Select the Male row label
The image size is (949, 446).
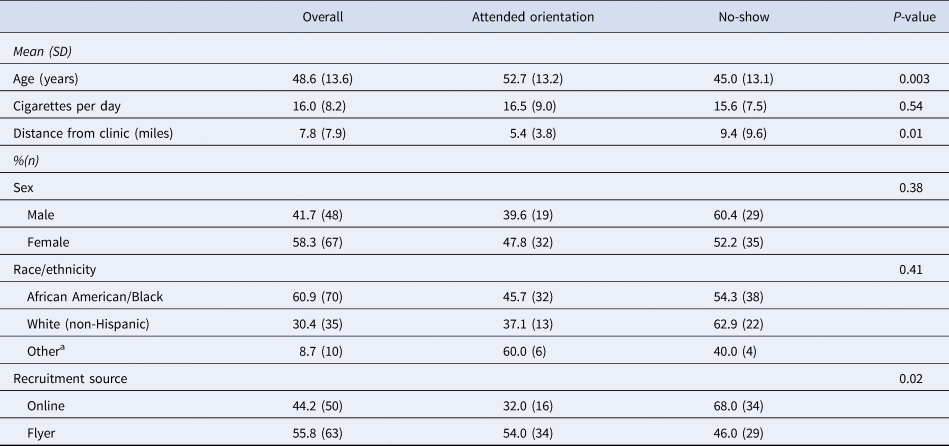[45, 214]
